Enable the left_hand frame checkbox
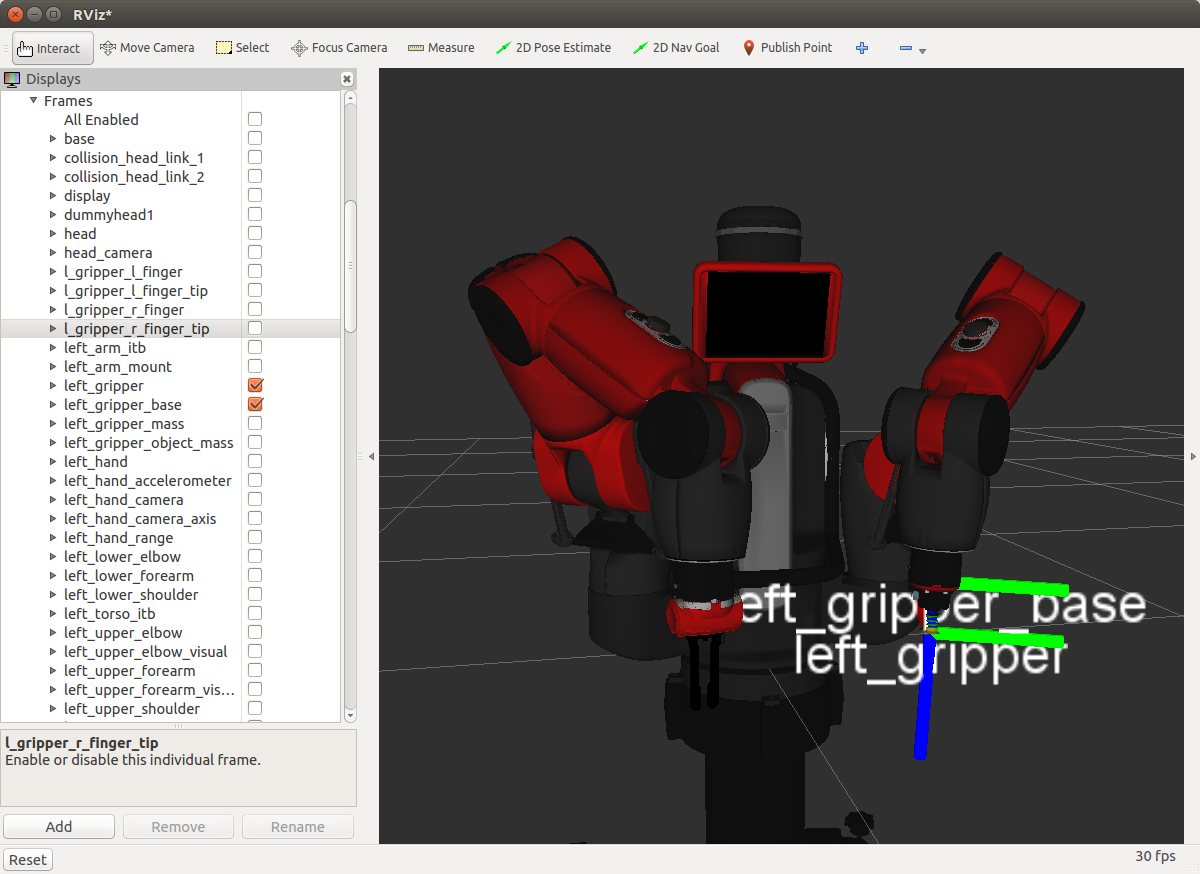The height and width of the screenshot is (874, 1200). pos(255,461)
